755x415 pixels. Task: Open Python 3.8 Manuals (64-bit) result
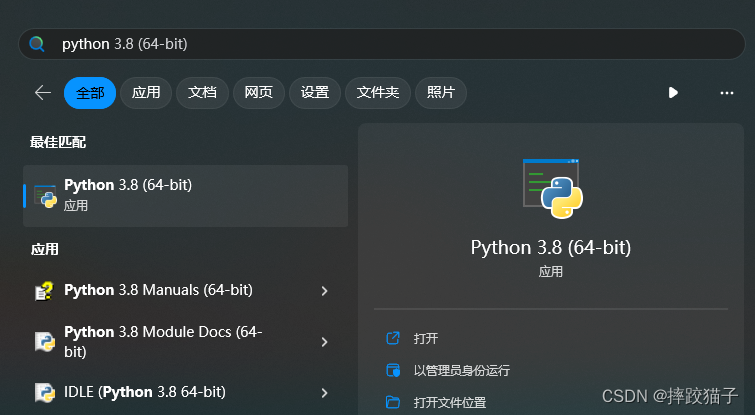coord(185,290)
